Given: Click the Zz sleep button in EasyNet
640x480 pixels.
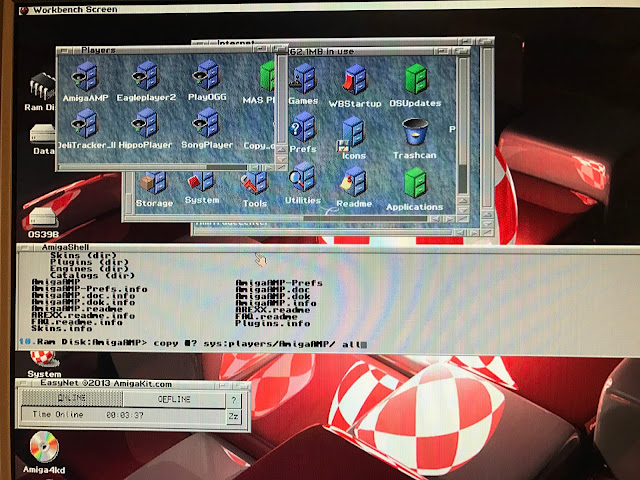Looking at the screenshot, I should [x=234, y=416].
